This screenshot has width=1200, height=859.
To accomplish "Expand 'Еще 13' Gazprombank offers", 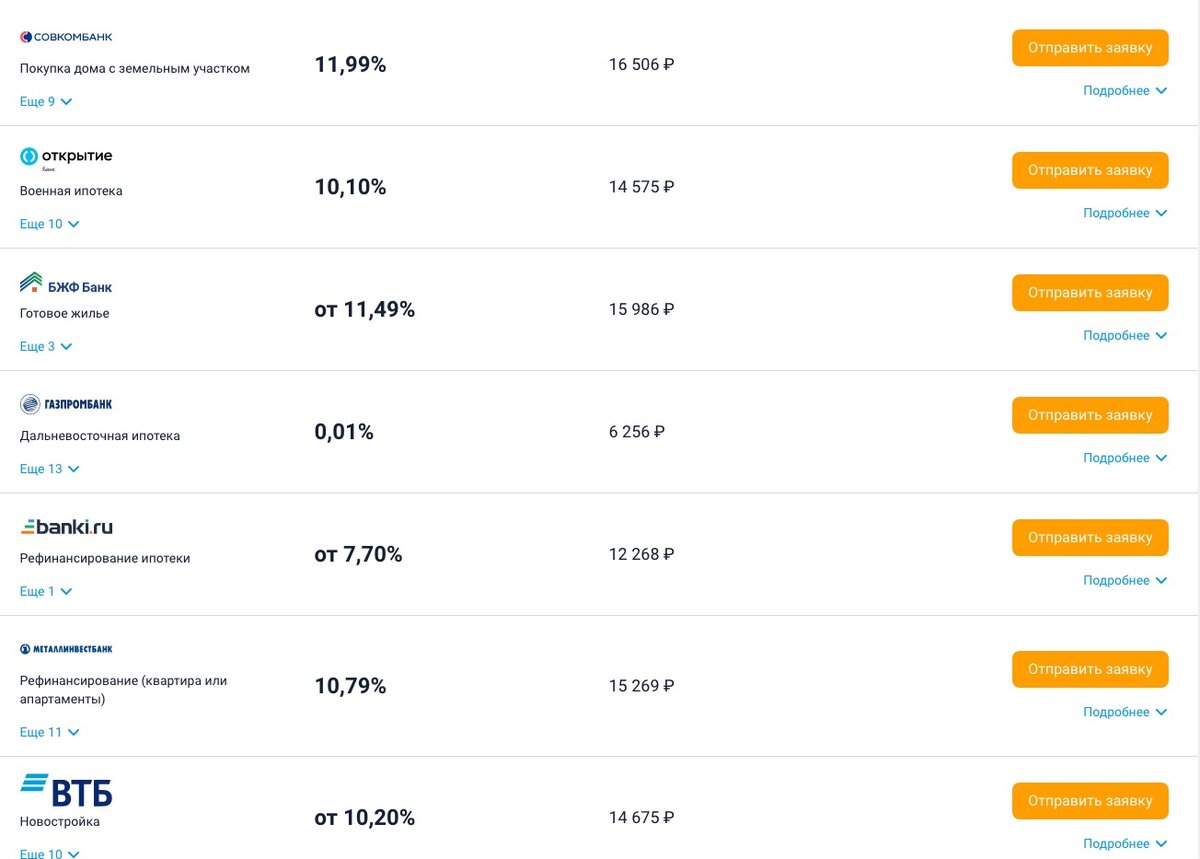I will (49, 469).
